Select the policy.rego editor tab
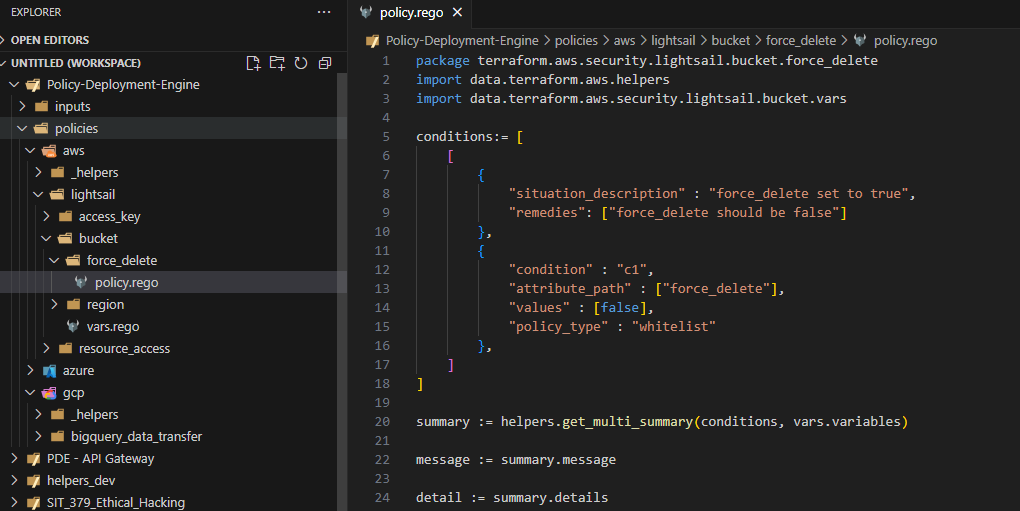 (x=410, y=13)
